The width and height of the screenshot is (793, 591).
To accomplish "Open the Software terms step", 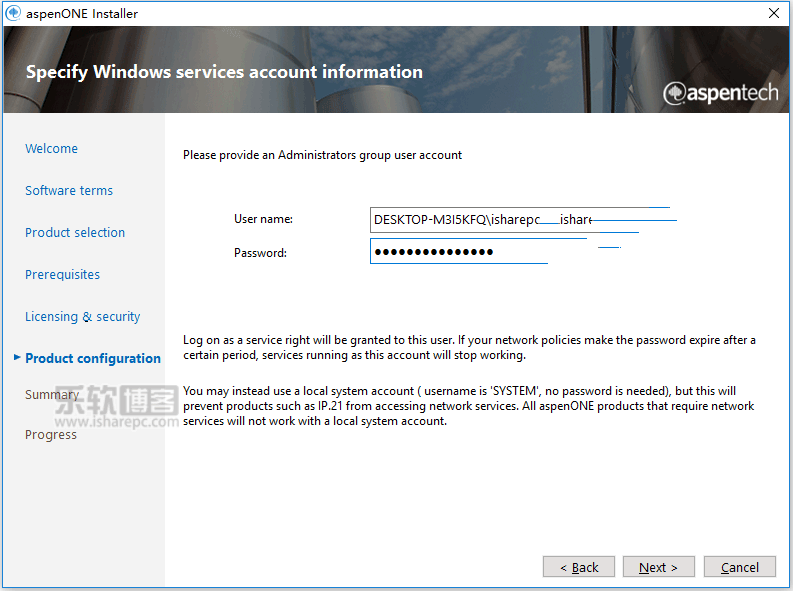I will coord(69,191).
